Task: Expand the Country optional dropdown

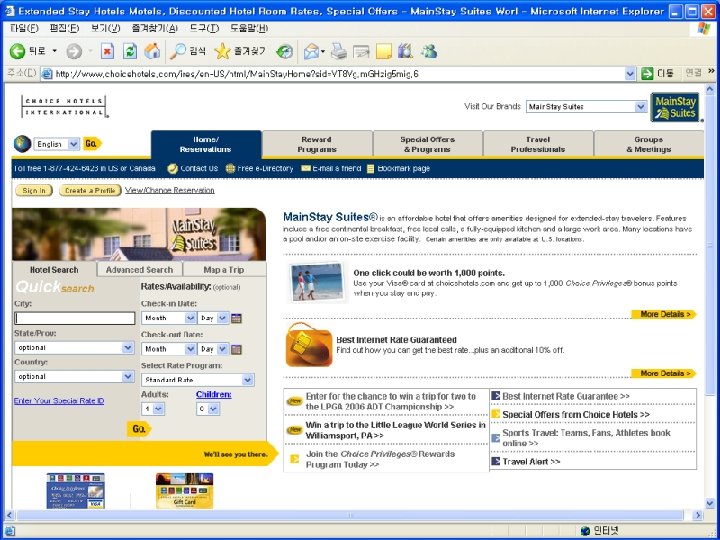Action: click(x=74, y=377)
